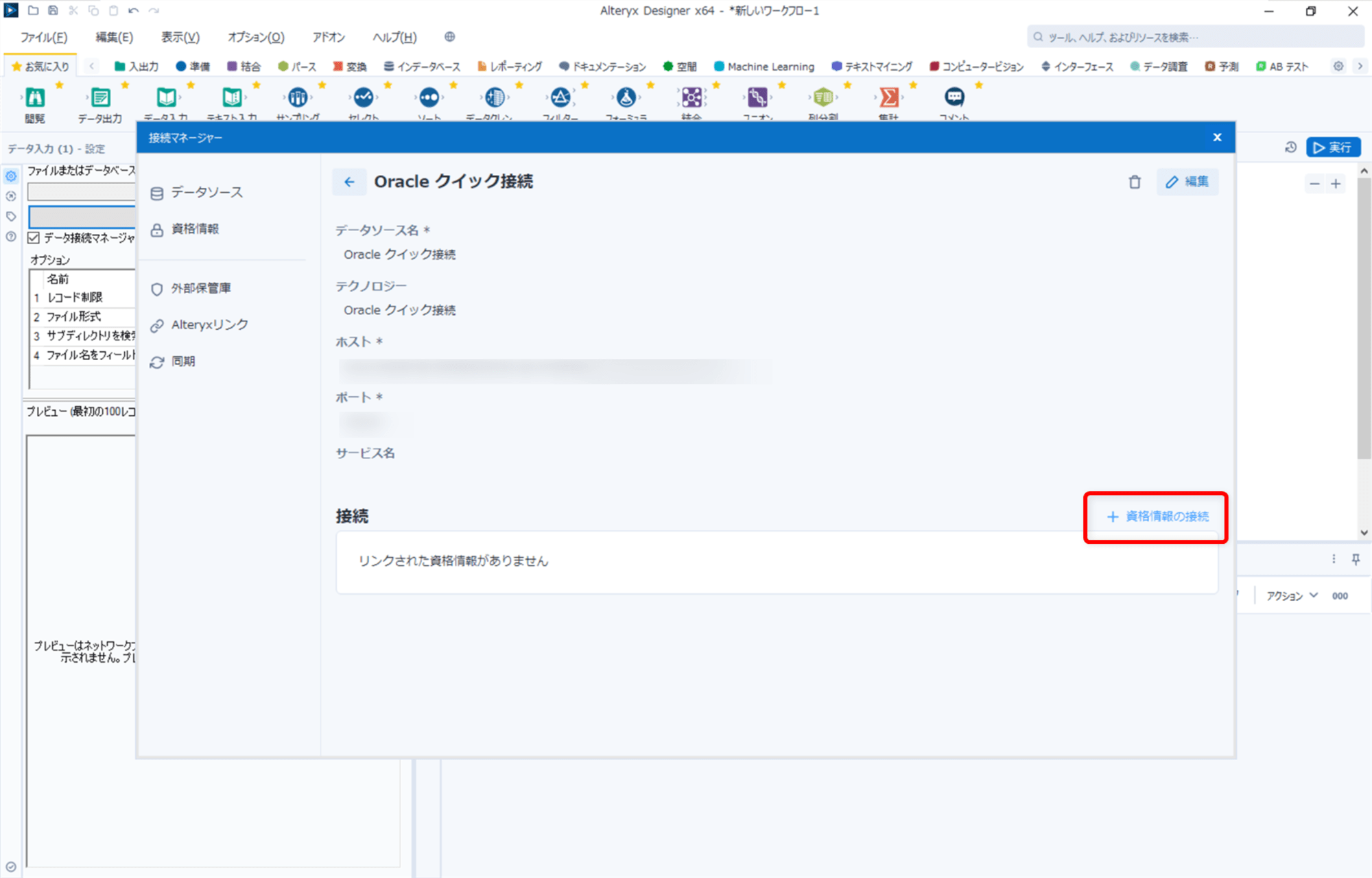Screen dimensions: 1372x878
Task: Switch to the Machine Learning palette tab
Action: tap(764, 67)
